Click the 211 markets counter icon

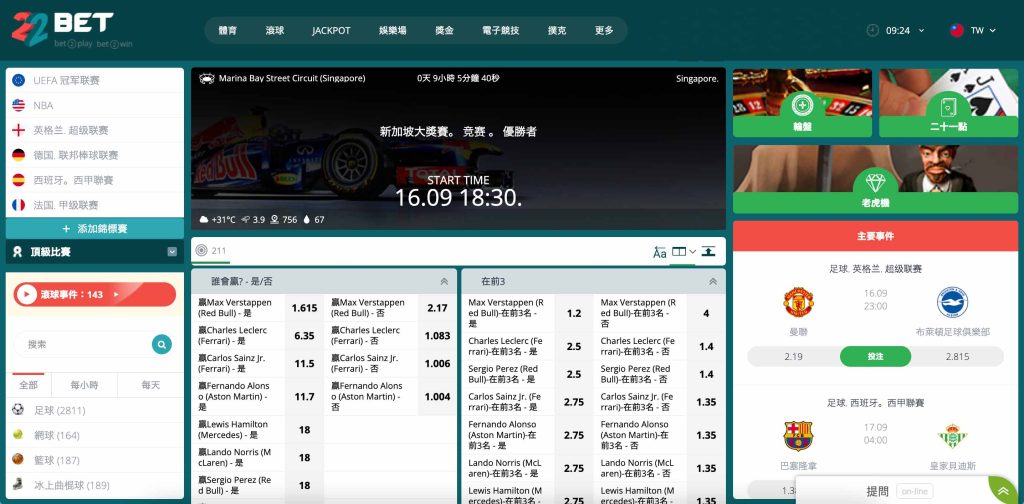click(201, 250)
